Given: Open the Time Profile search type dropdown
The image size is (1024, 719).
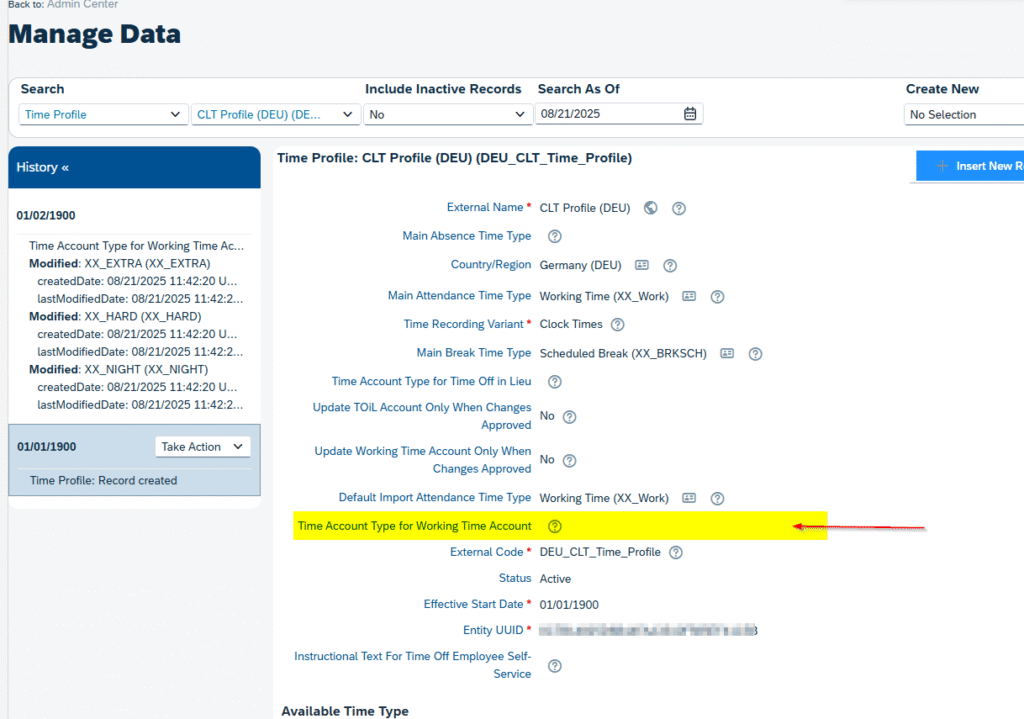Looking at the screenshot, I should (x=104, y=114).
